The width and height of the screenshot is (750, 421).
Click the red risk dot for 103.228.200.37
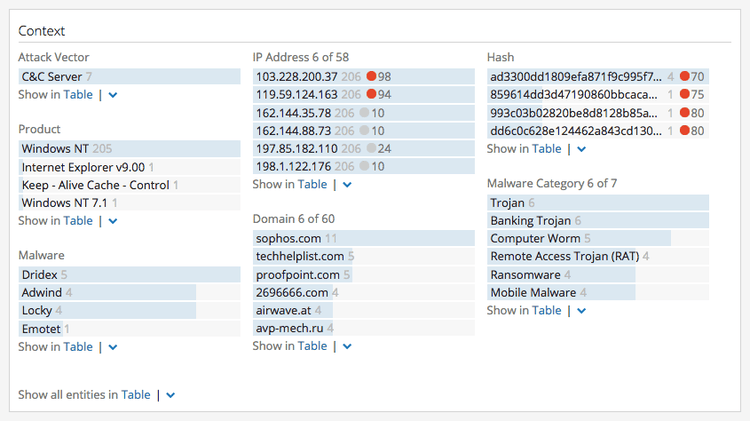[x=371, y=76]
